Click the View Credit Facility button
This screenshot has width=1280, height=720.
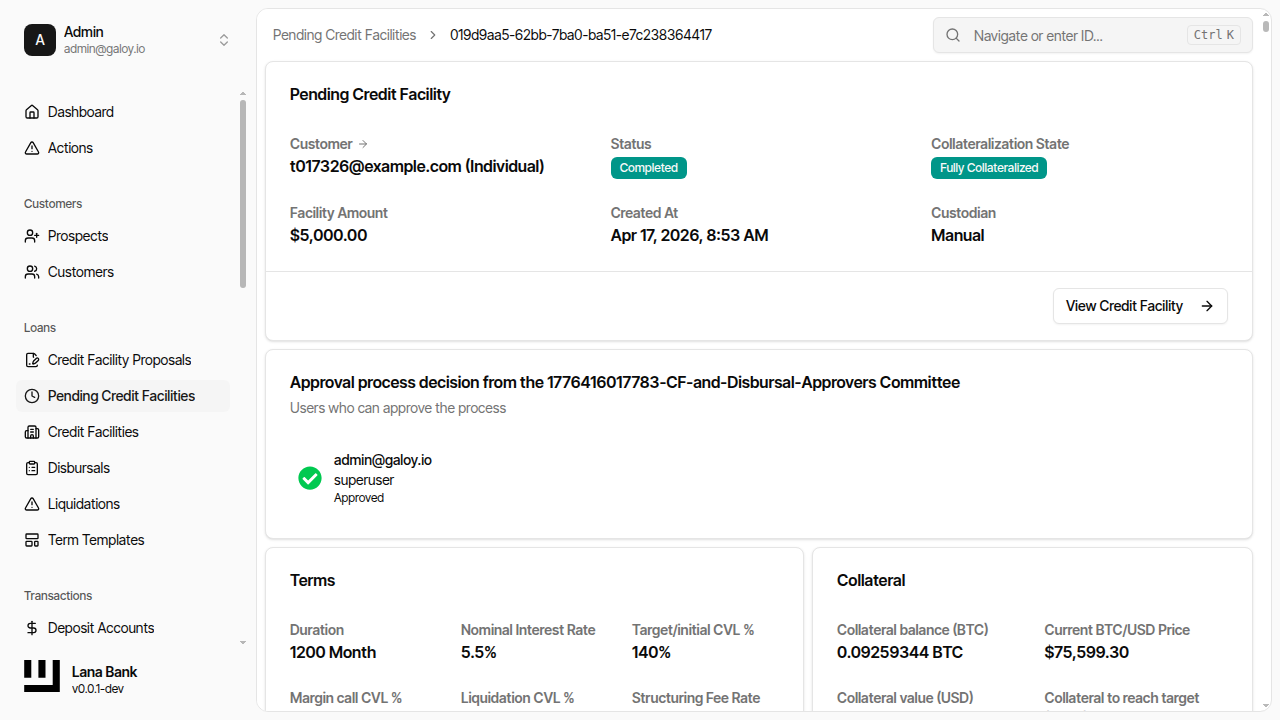pyautogui.click(x=1139, y=306)
